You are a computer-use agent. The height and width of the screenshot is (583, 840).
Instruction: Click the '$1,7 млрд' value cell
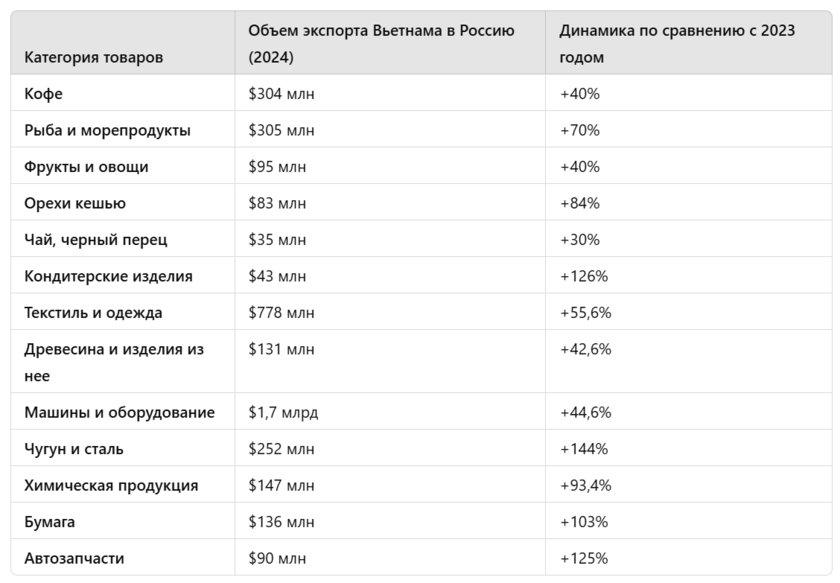284,412
